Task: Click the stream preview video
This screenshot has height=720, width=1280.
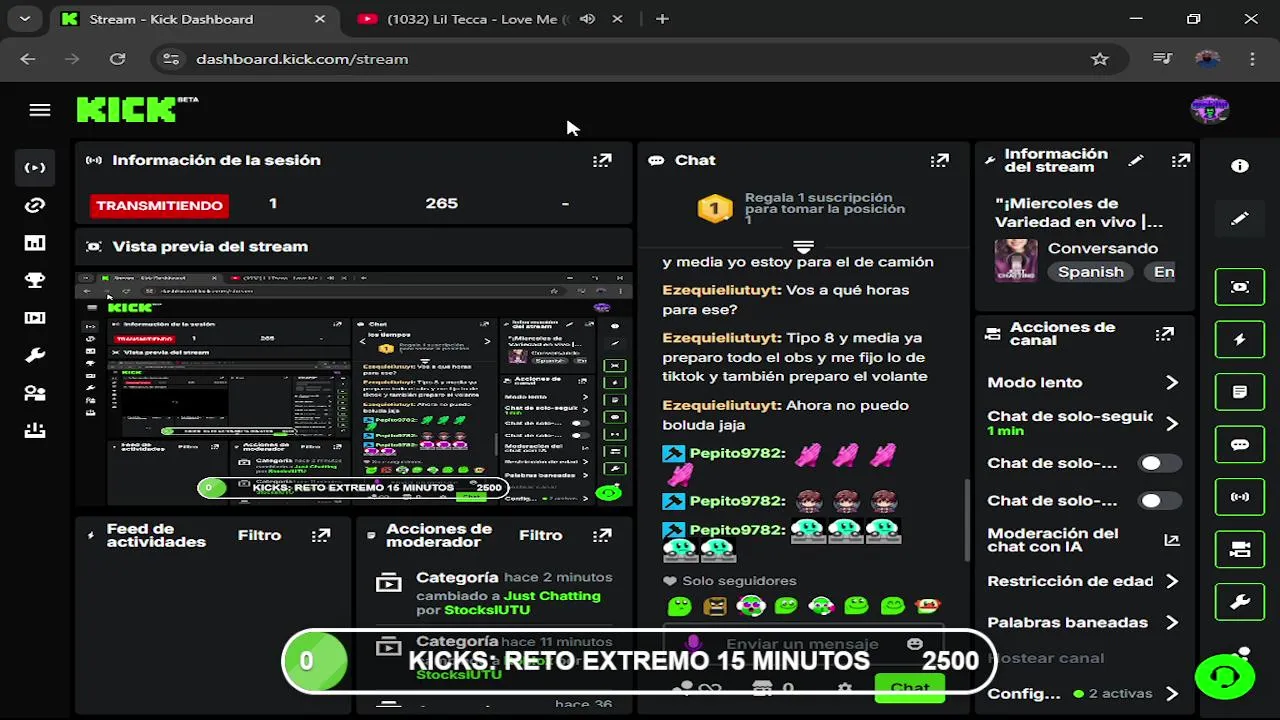Action: coord(354,388)
